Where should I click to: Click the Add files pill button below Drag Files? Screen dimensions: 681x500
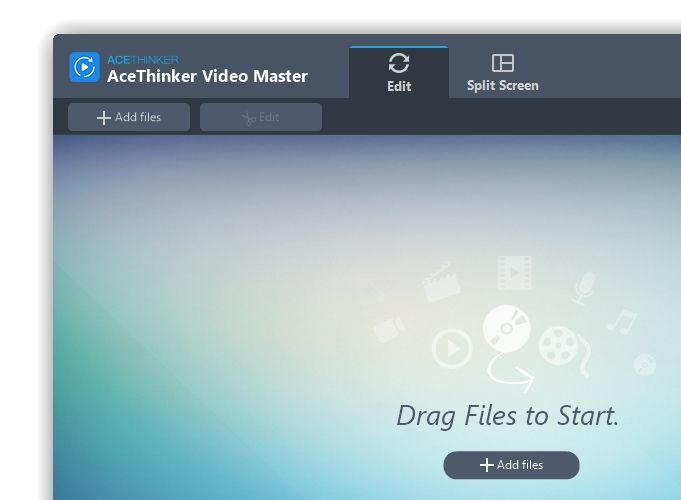coord(511,465)
